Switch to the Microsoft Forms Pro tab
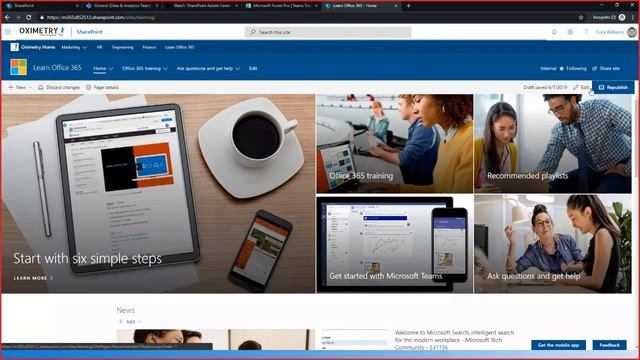The image size is (640, 360). pos(282,6)
